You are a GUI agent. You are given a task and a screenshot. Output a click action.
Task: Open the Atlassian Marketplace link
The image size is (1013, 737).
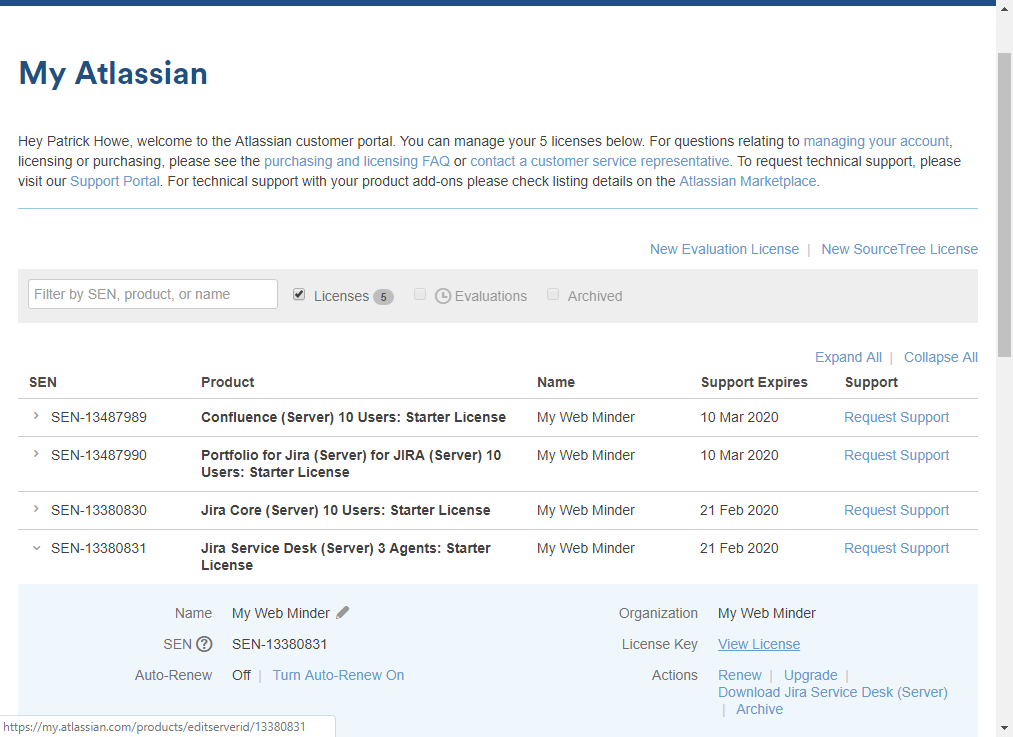coord(747,182)
